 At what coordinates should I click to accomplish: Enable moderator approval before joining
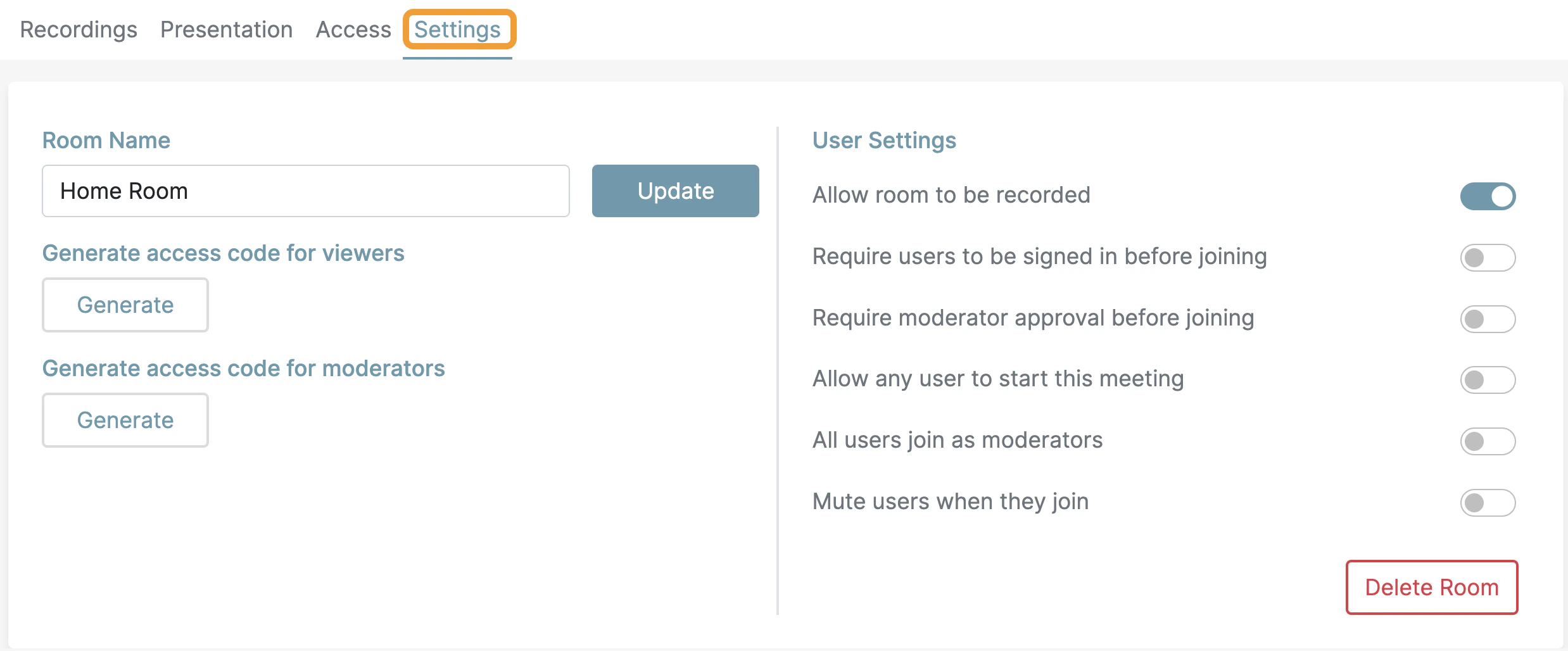(1488, 319)
